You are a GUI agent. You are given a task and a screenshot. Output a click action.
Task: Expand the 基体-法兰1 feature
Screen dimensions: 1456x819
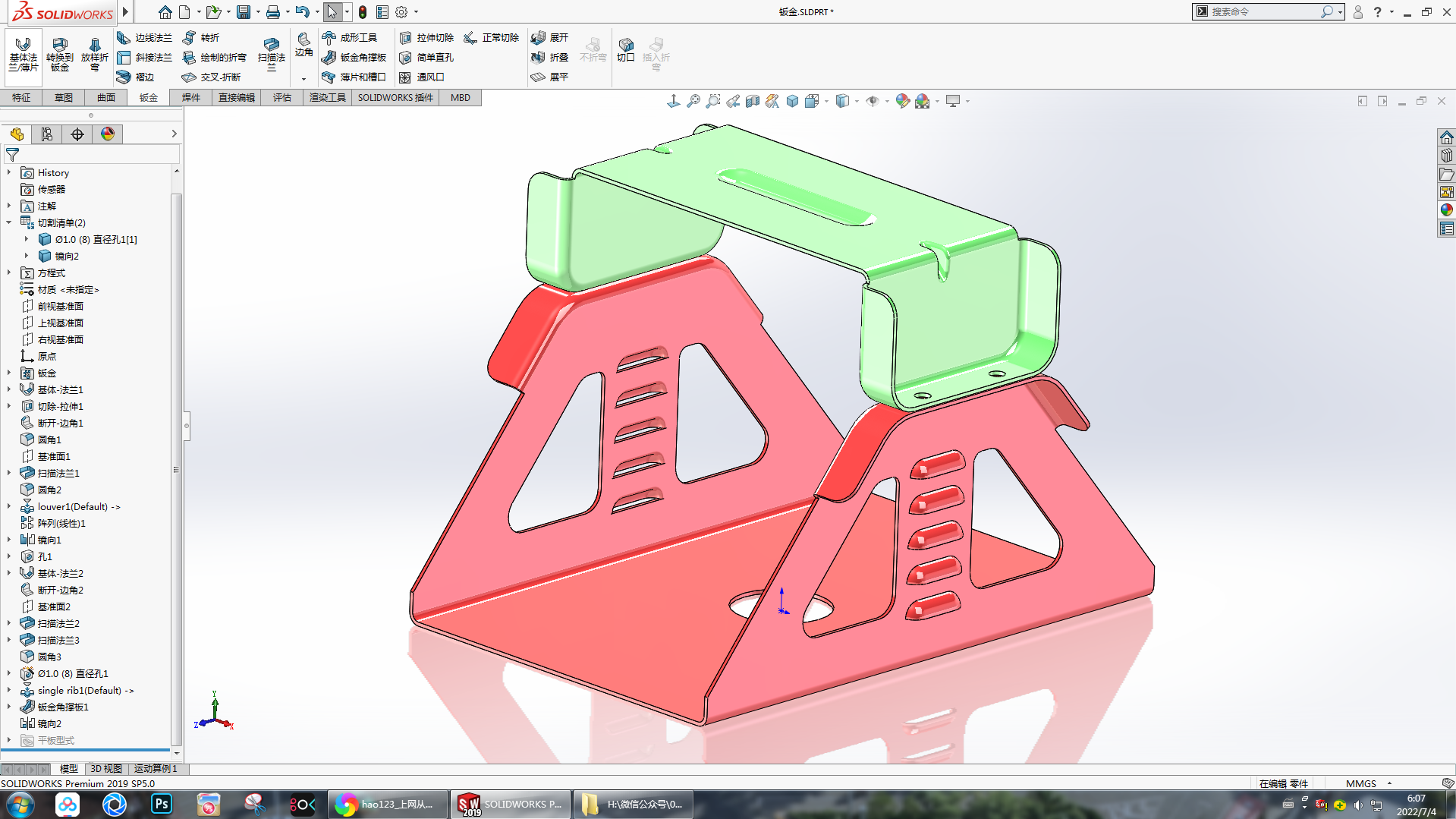coord(9,390)
